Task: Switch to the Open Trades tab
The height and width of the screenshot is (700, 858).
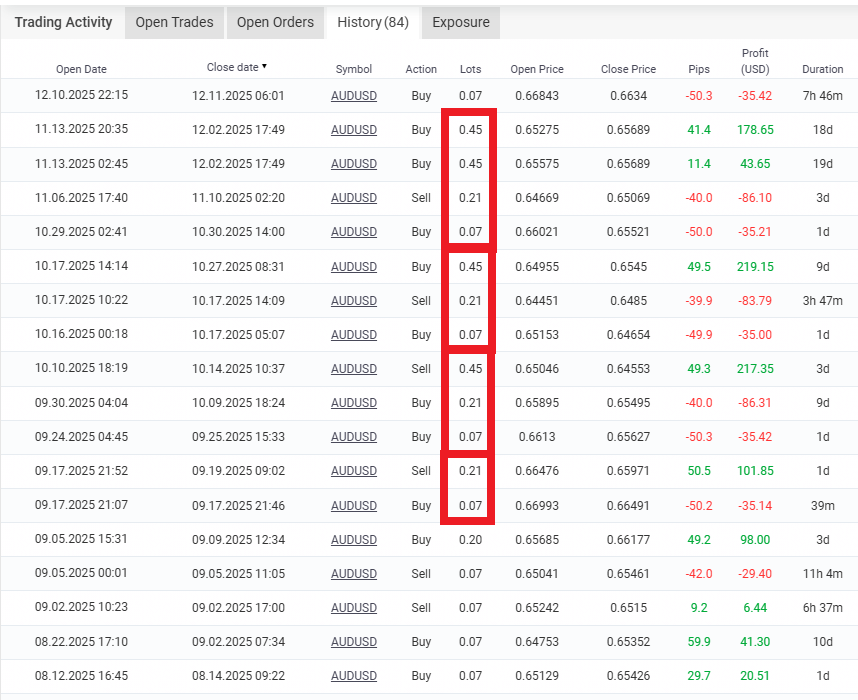Action: click(174, 22)
